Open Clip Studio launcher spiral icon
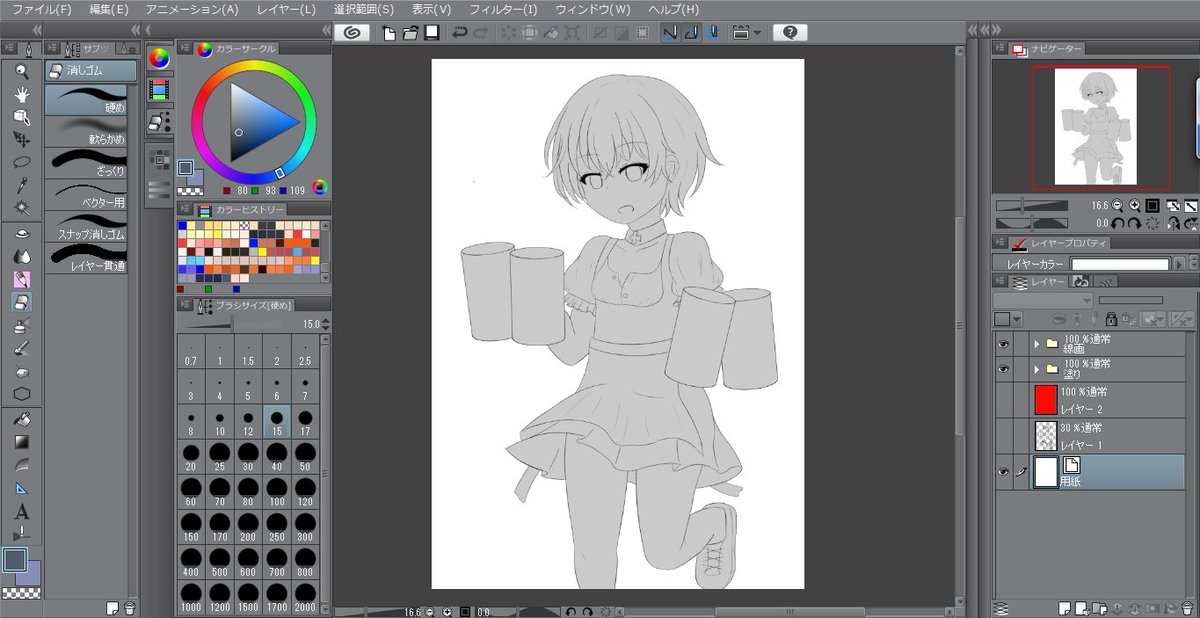 tap(351, 32)
